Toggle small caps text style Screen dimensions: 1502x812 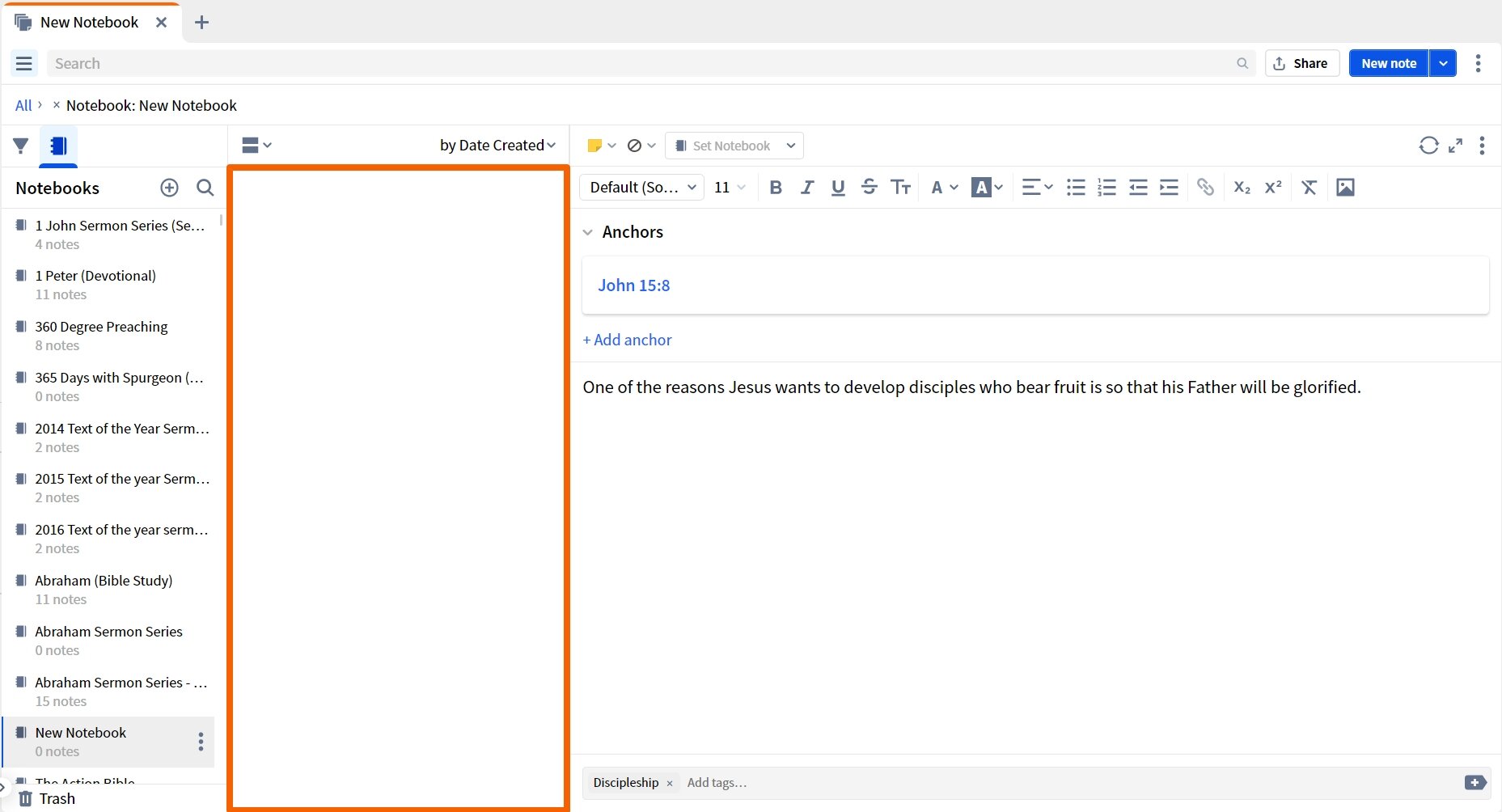tap(900, 188)
